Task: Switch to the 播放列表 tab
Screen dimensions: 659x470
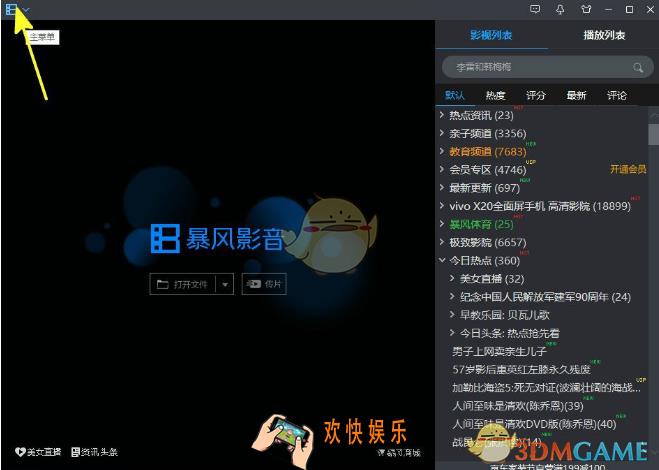Action: [x=604, y=35]
